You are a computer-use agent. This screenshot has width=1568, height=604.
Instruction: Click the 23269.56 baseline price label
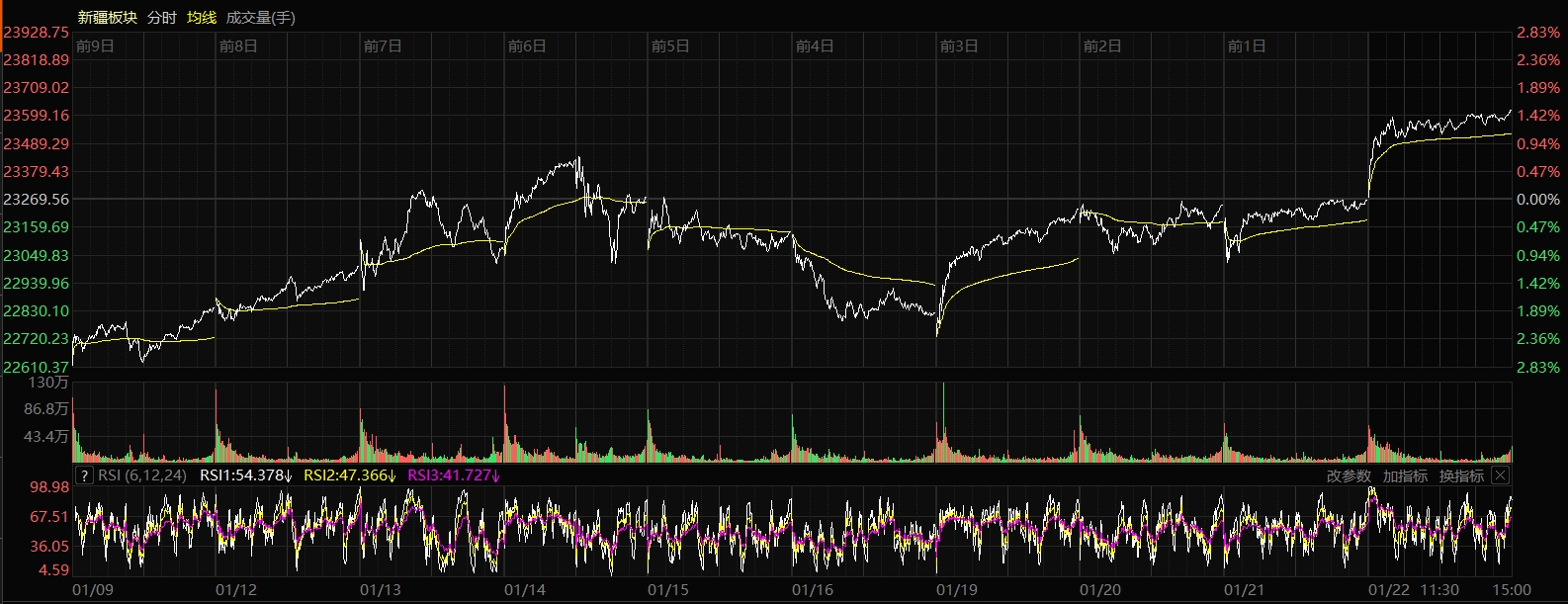click(37, 200)
